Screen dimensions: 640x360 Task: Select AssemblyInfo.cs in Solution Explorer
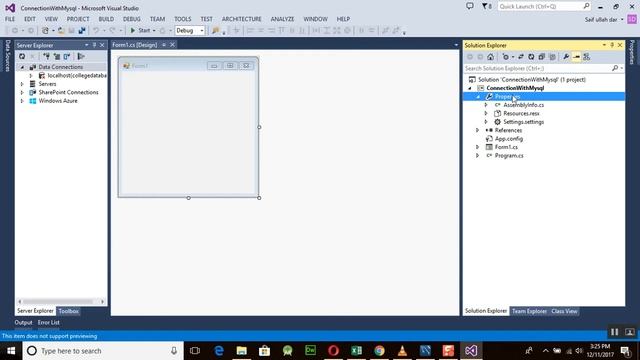(x=523, y=105)
